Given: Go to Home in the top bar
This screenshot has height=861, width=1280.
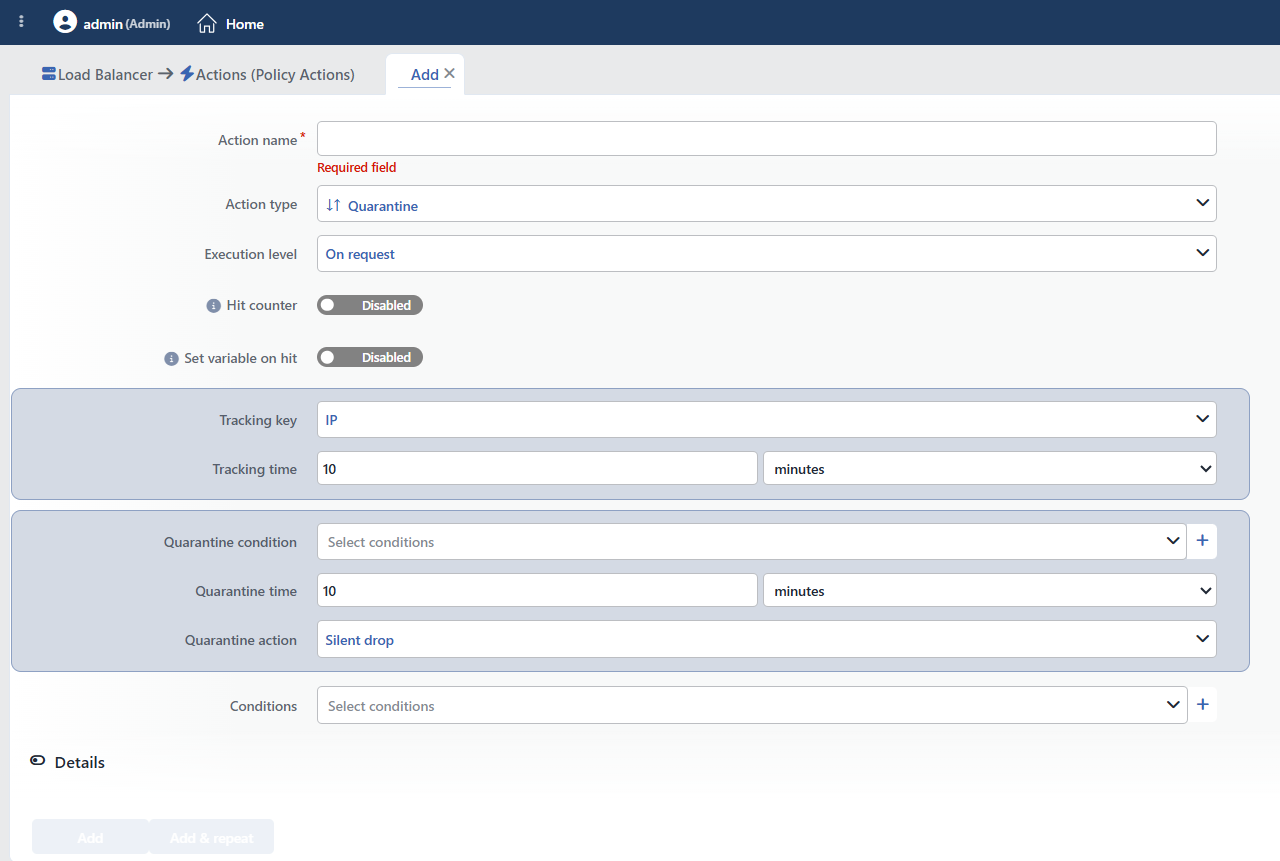Looking at the screenshot, I should (231, 23).
